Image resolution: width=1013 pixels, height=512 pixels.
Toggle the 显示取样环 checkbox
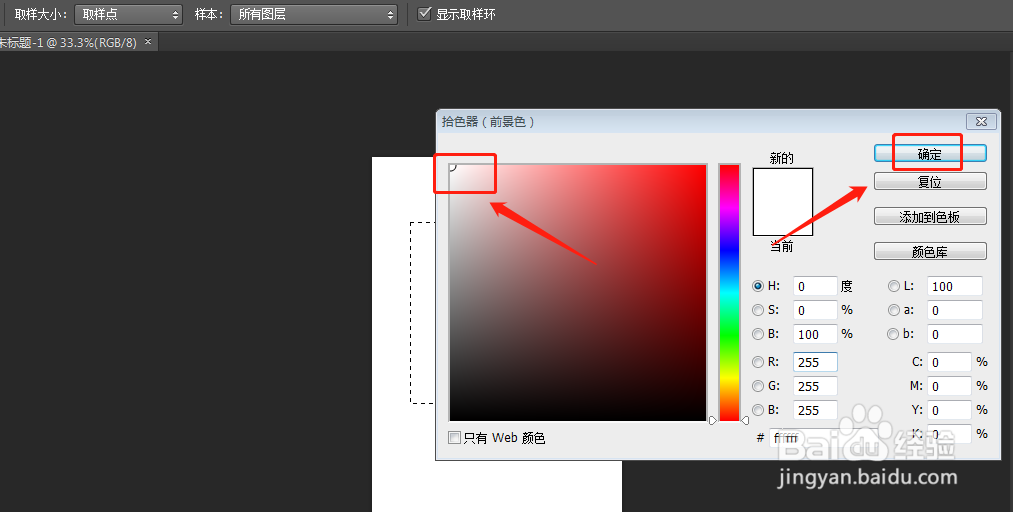coord(424,14)
